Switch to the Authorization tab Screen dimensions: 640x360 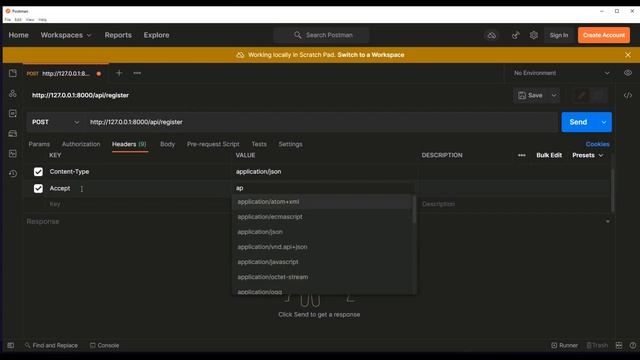[x=81, y=144]
